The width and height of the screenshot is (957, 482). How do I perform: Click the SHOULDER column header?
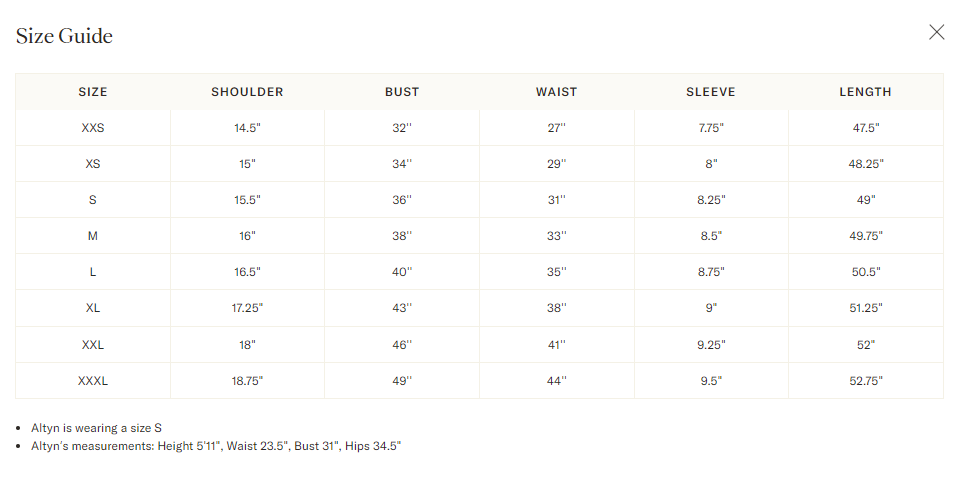coord(247,92)
